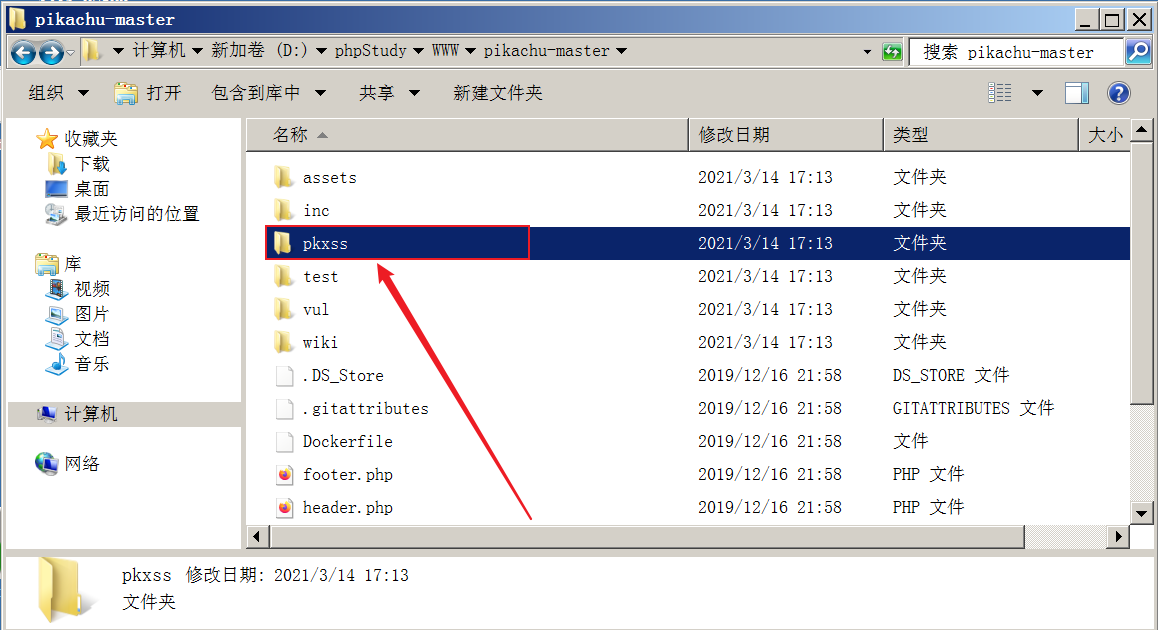The image size is (1158, 630).
Task: Open the 组织 dropdown menu
Action: (x=58, y=93)
